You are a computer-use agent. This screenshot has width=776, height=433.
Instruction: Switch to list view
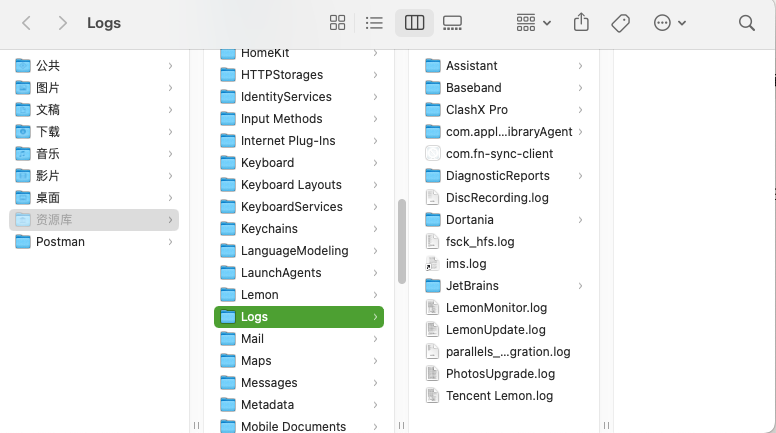click(x=374, y=23)
